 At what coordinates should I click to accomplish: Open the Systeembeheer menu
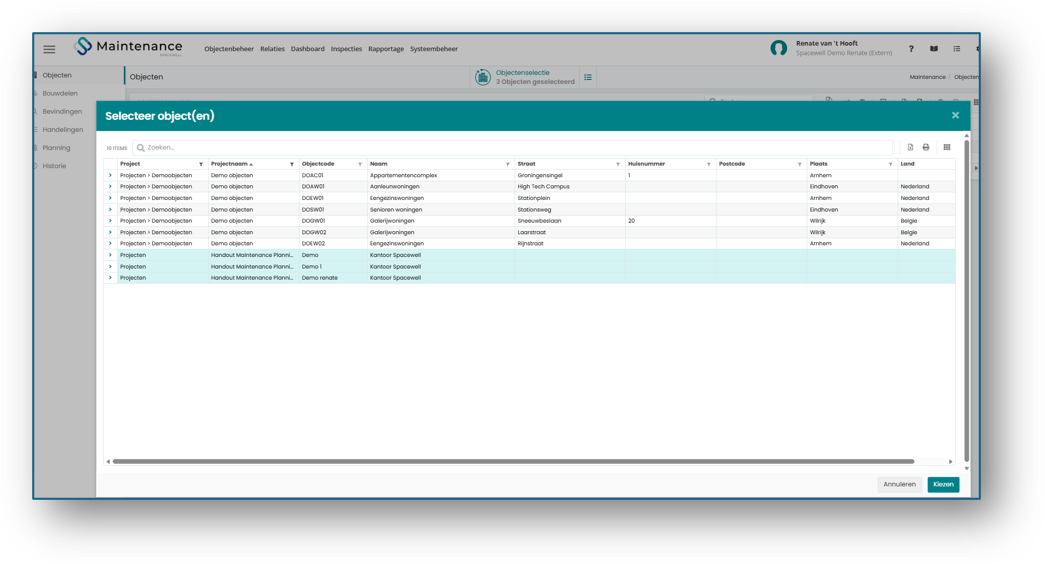click(x=434, y=49)
